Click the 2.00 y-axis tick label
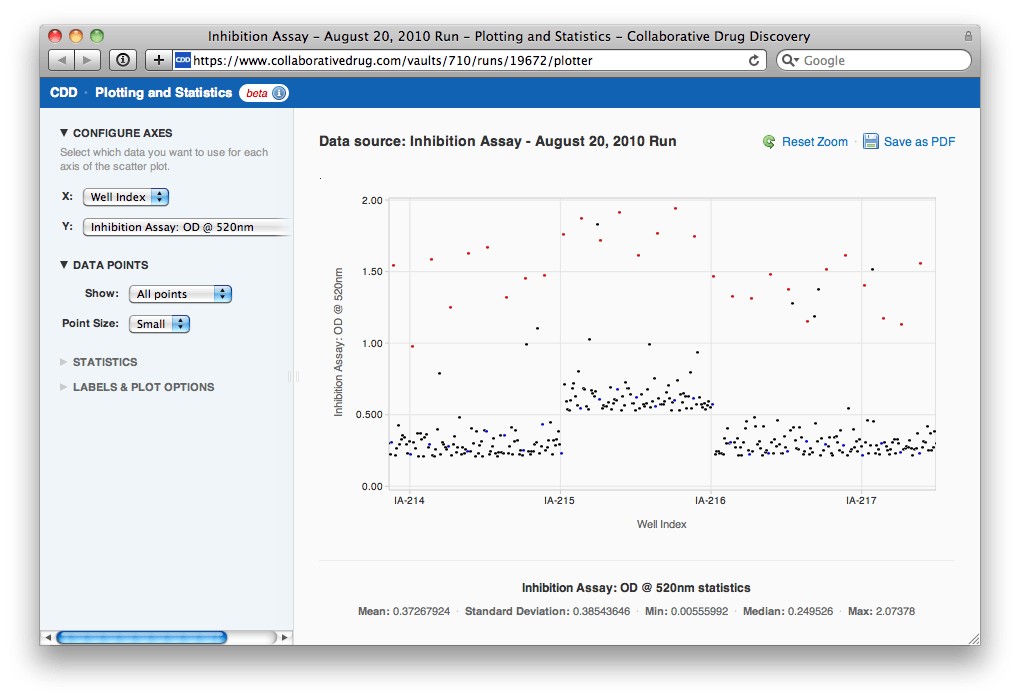 [x=372, y=200]
